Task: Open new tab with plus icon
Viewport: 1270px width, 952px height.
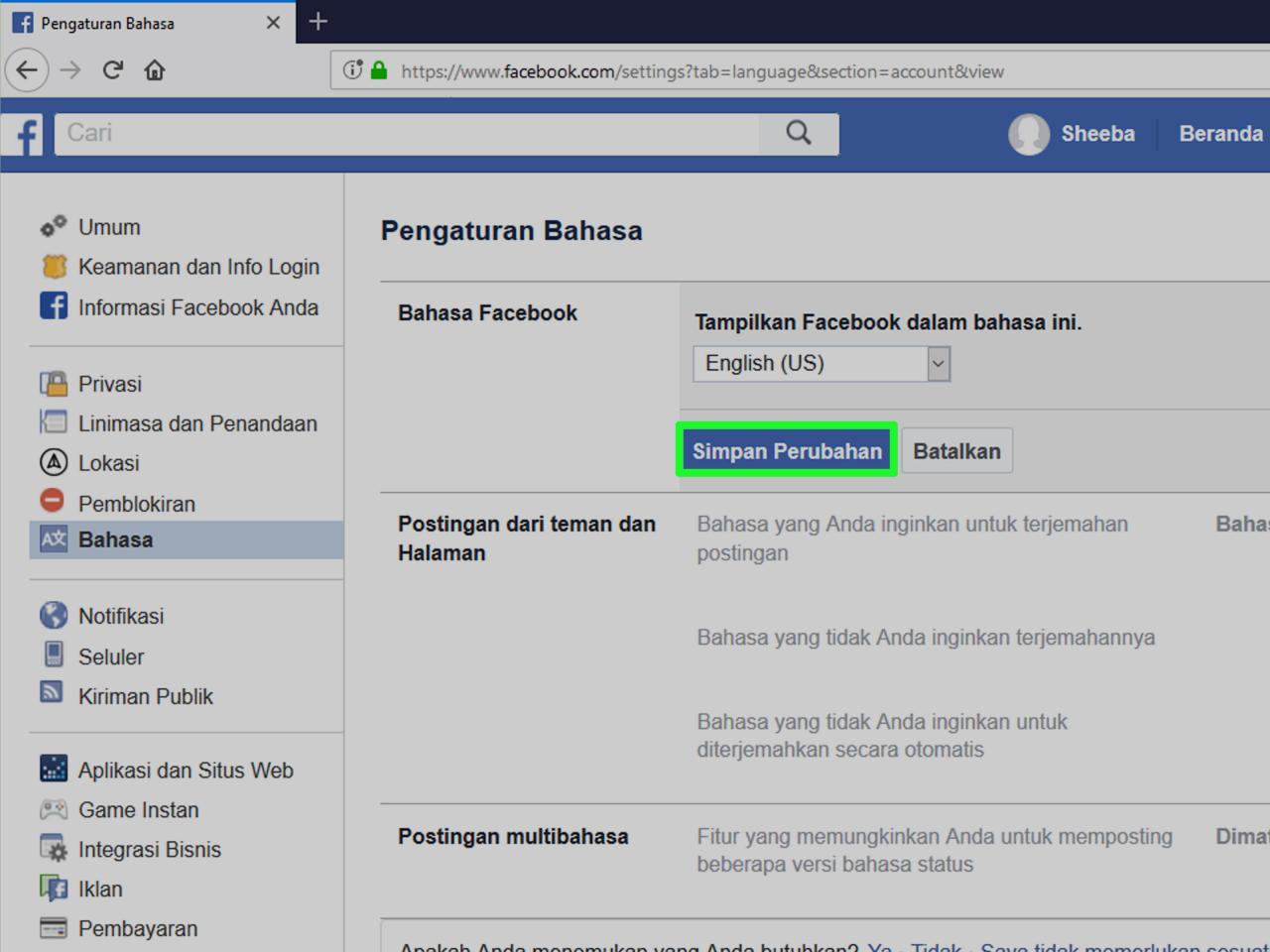Action: coord(317,22)
